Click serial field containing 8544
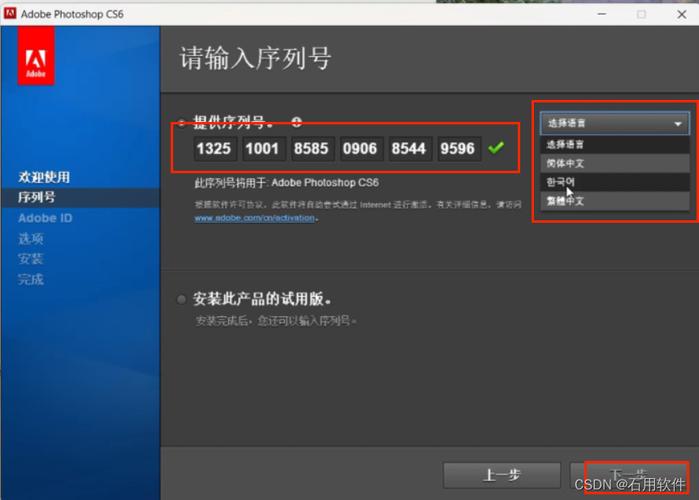 tap(409, 148)
